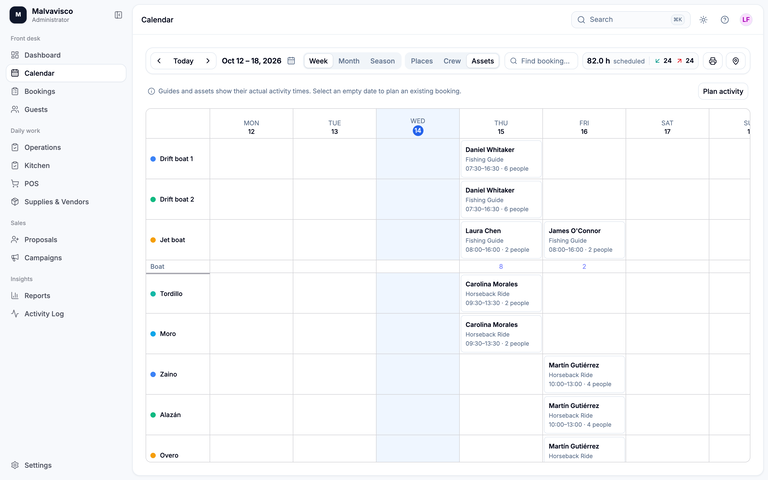Open the LF user avatar menu

coord(745,20)
